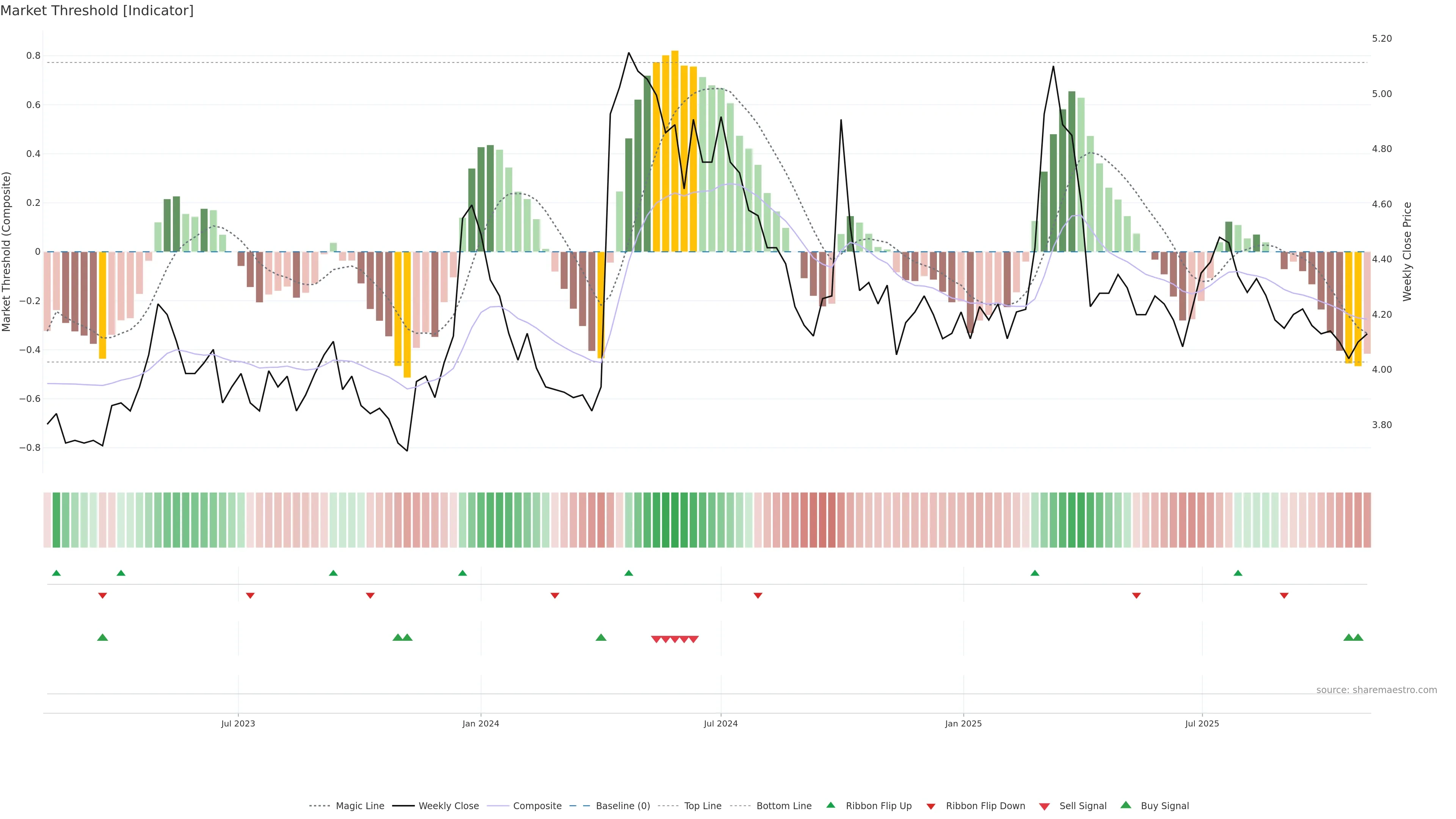Click the Market Threshold [Indicator] title

point(97,11)
